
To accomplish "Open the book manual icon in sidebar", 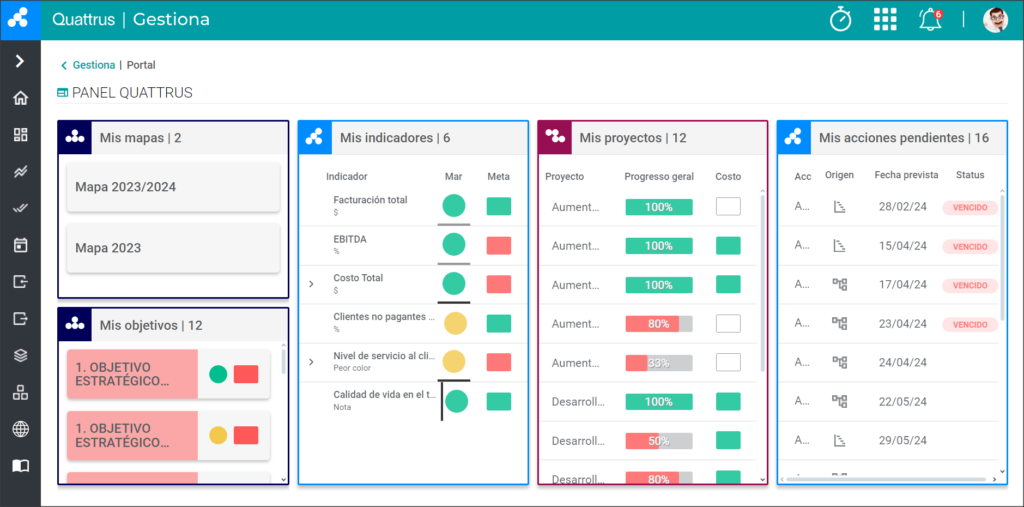I will point(21,466).
